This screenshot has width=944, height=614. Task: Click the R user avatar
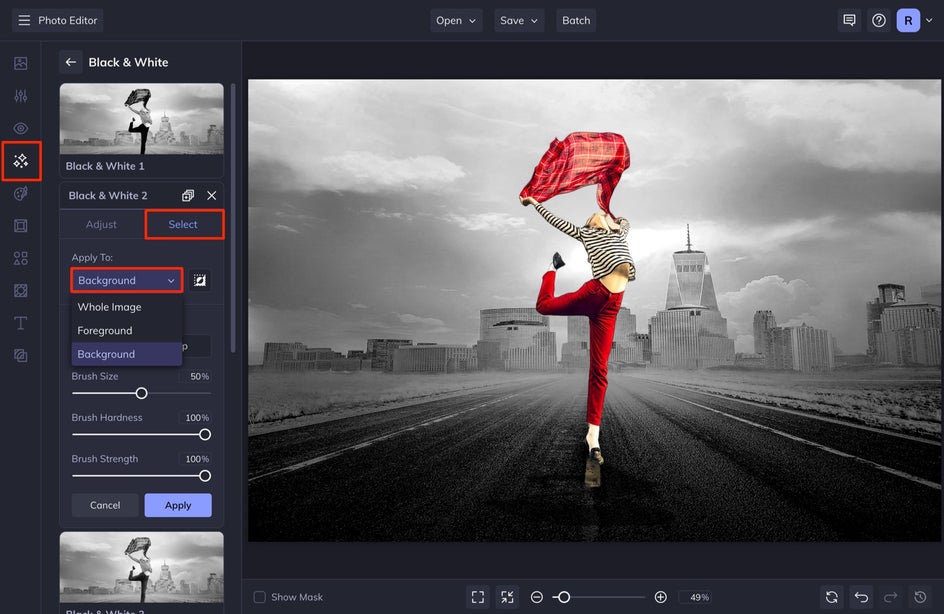[x=908, y=20]
